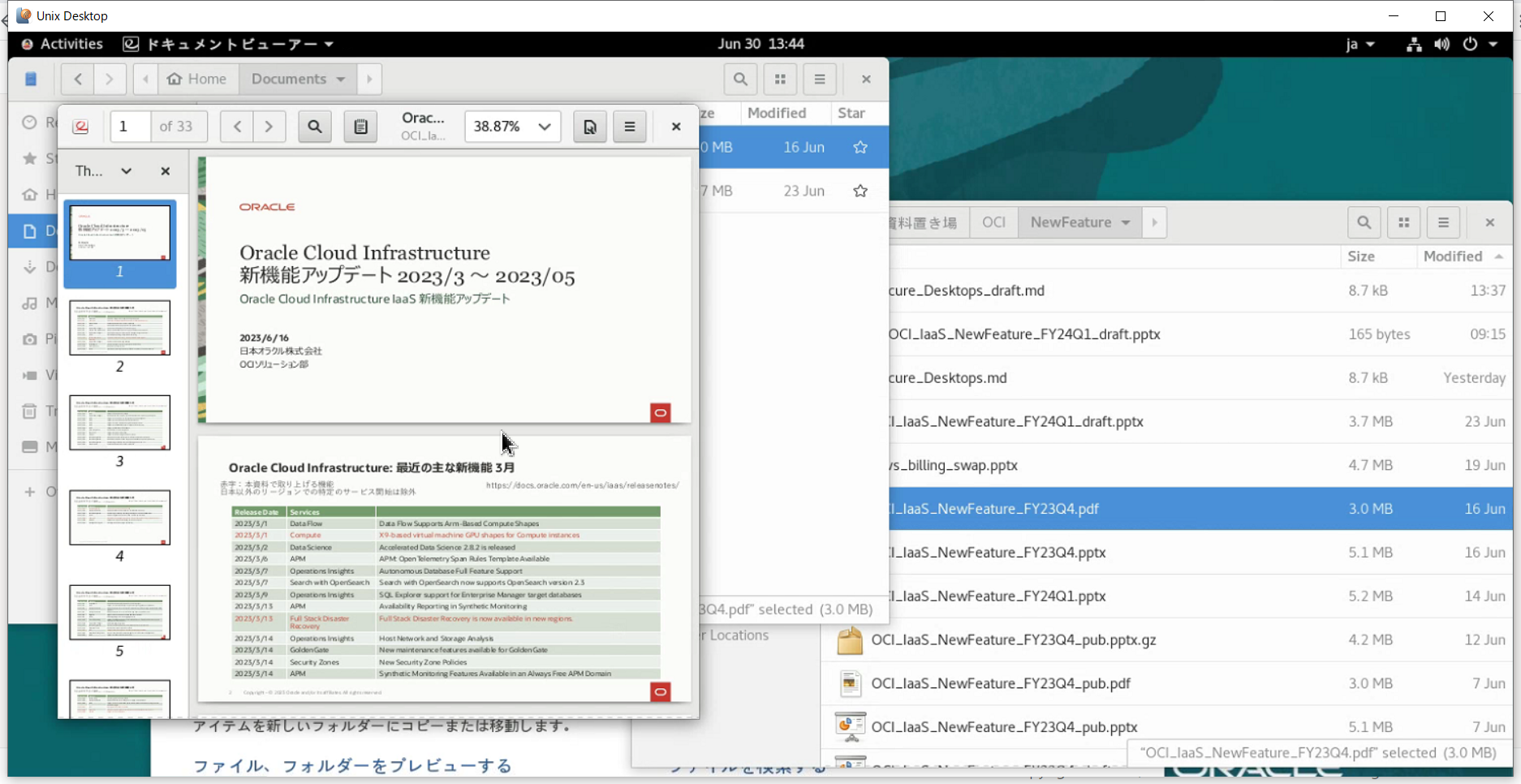Click the search icon in the NewFeature file browser
The width and height of the screenshot is (1521, 784).
click(1364, 222)
